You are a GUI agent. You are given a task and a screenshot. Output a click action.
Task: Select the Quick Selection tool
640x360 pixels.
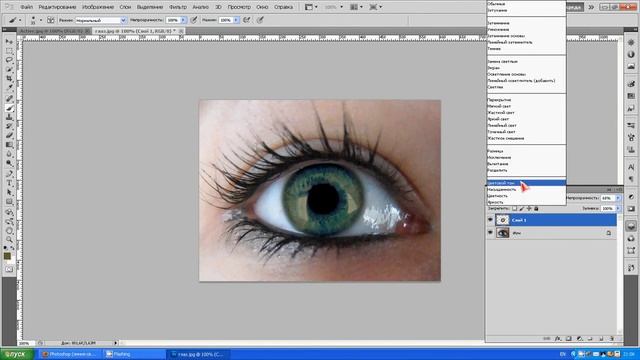point(9,69)
